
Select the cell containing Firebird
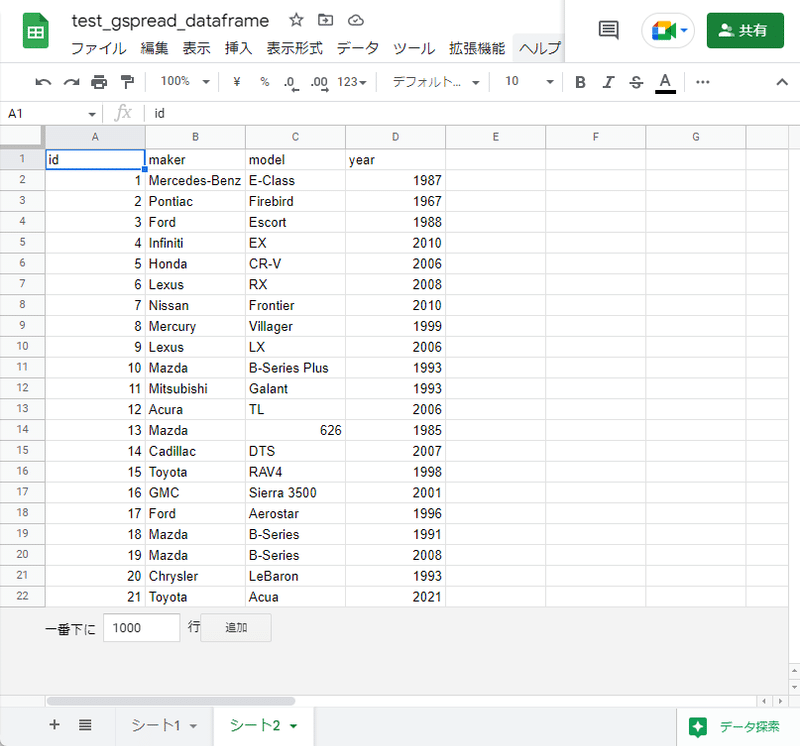click(x=295, y=202)
